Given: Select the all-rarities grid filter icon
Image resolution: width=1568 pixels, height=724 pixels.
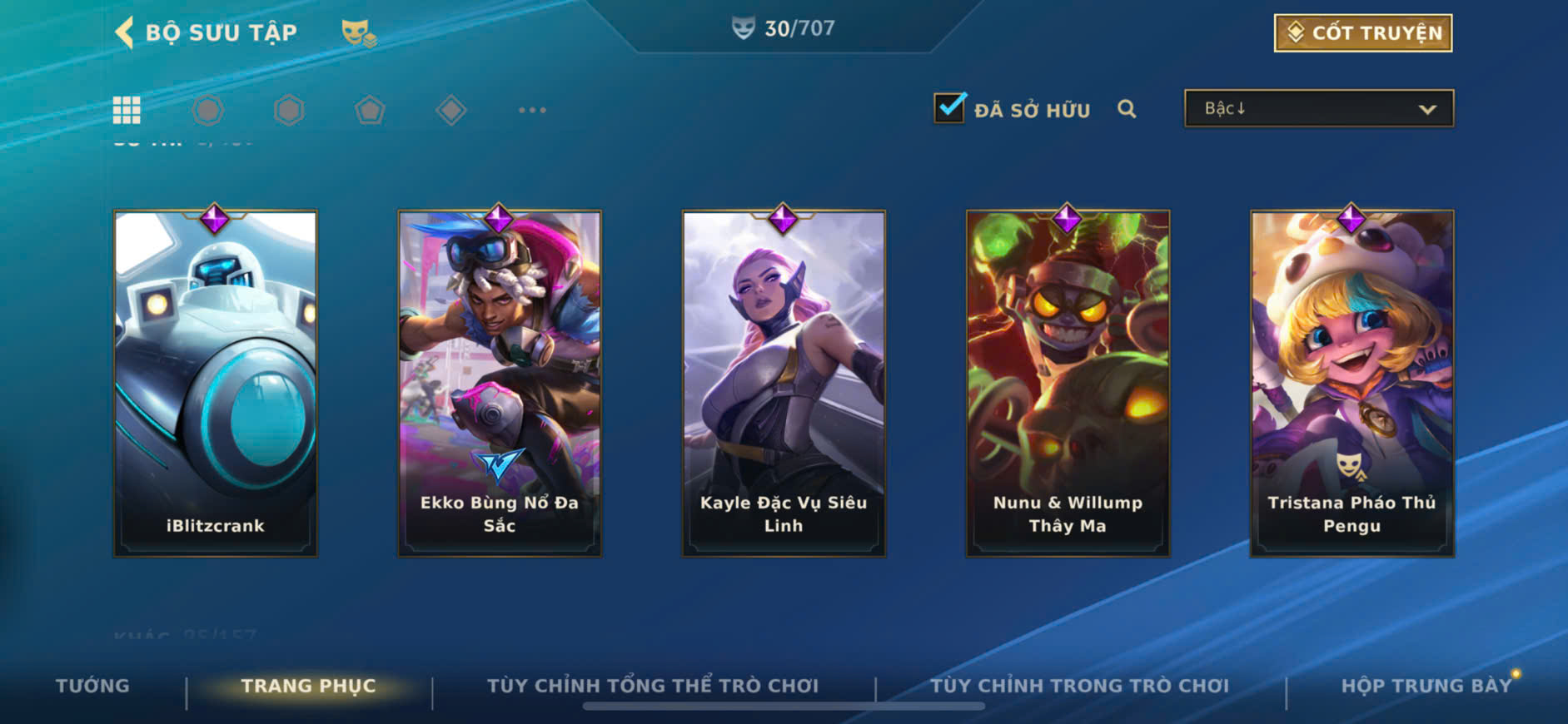Looking at the screenshot, I should (127, 110).
